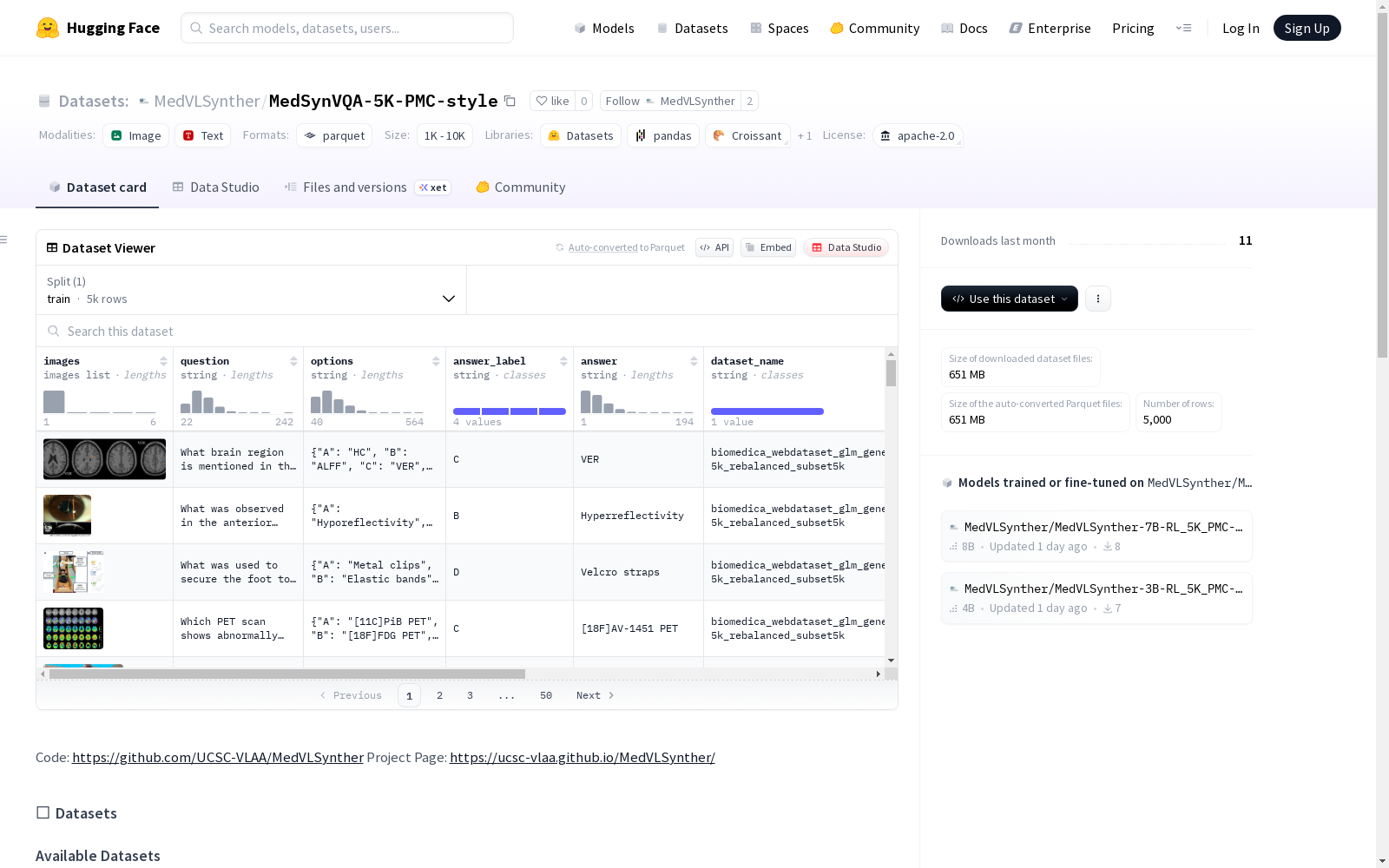Open the MedVLSynther-3B-RL_5K_PMC model card

1096,598
